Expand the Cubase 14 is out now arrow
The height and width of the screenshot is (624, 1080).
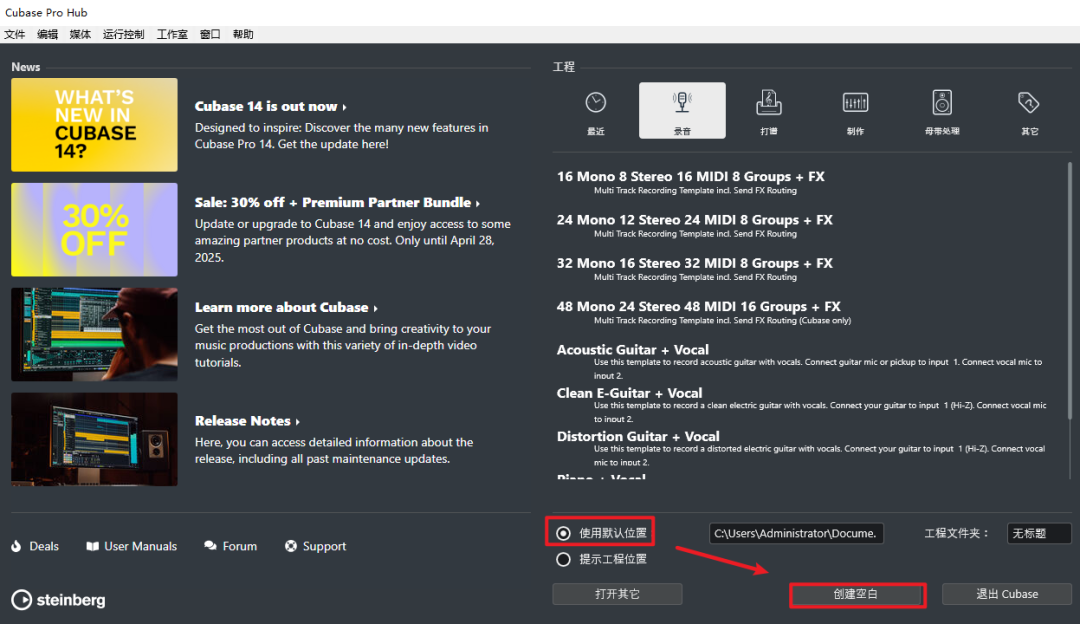[x=344, y=107]
